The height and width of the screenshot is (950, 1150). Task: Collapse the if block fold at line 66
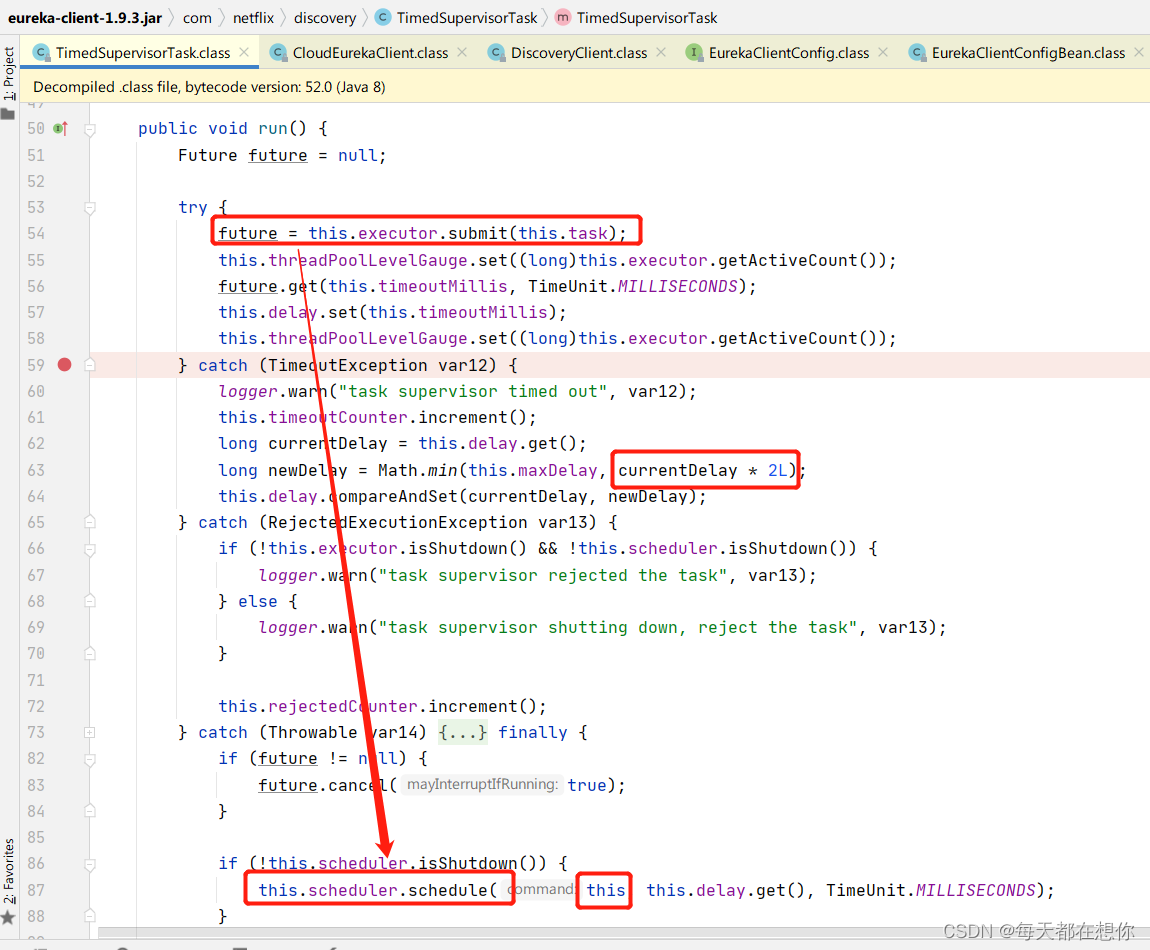tap(90, 549)
